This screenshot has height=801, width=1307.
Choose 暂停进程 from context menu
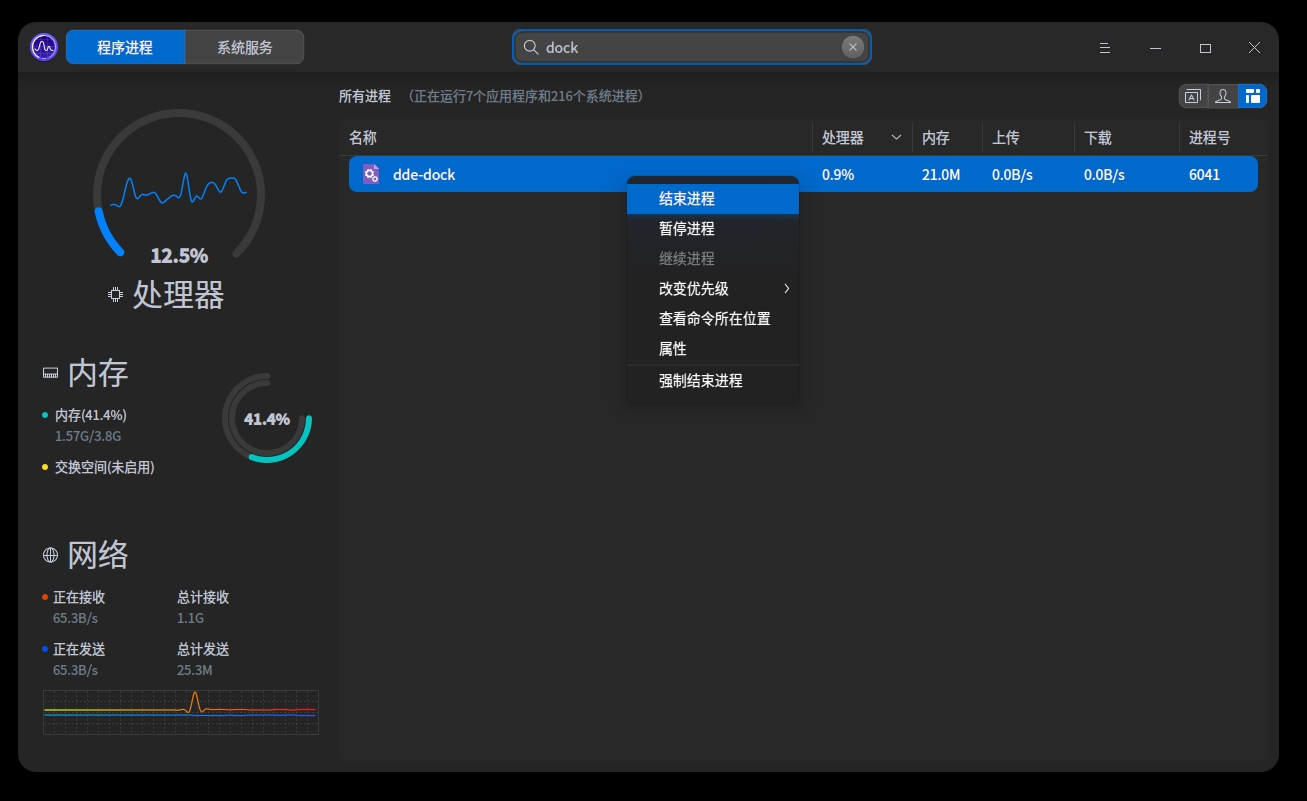[713, 229]
